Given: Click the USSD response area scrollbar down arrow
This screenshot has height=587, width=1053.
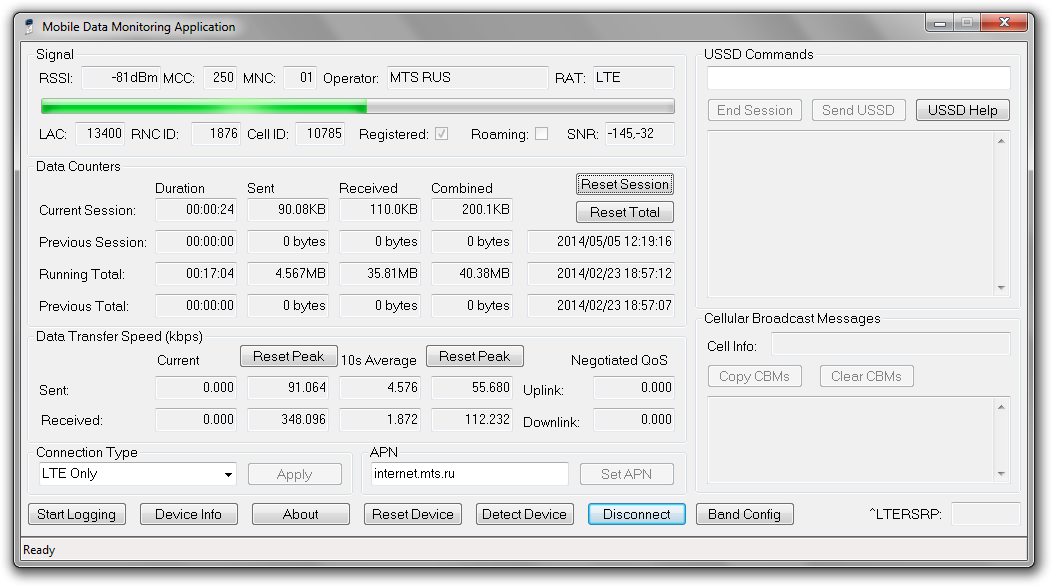Looking at the screenshot, I should [1001, 288].
